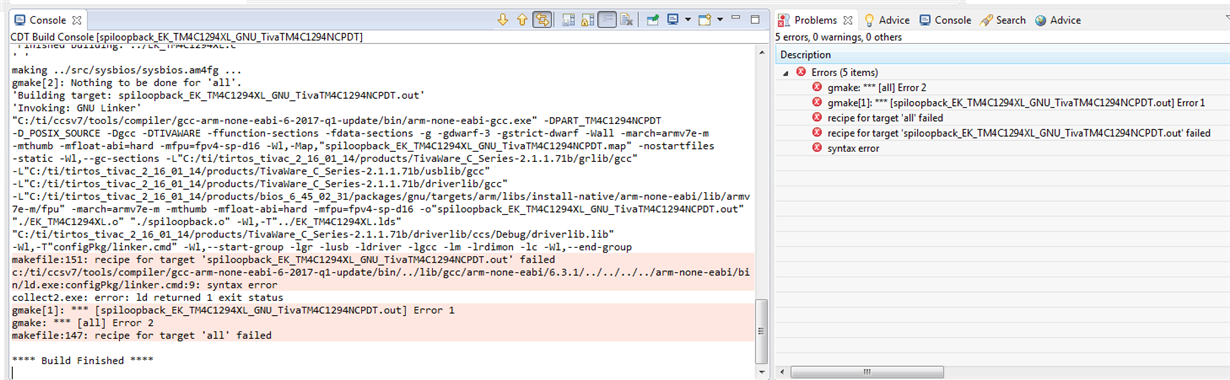
Task: Go to next error in build console
Action: 503,19
